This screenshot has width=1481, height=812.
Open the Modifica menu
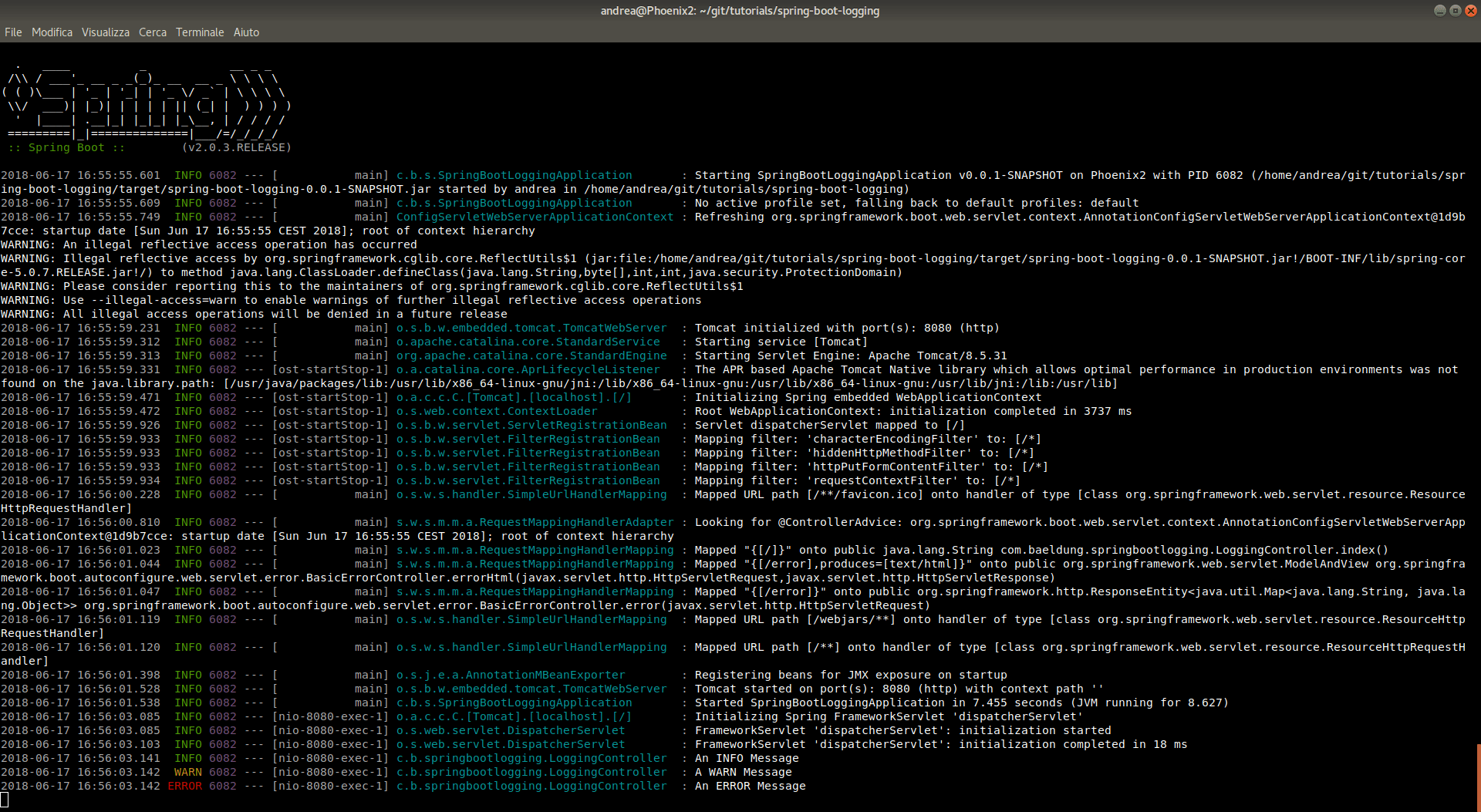(x=52, y=32)
